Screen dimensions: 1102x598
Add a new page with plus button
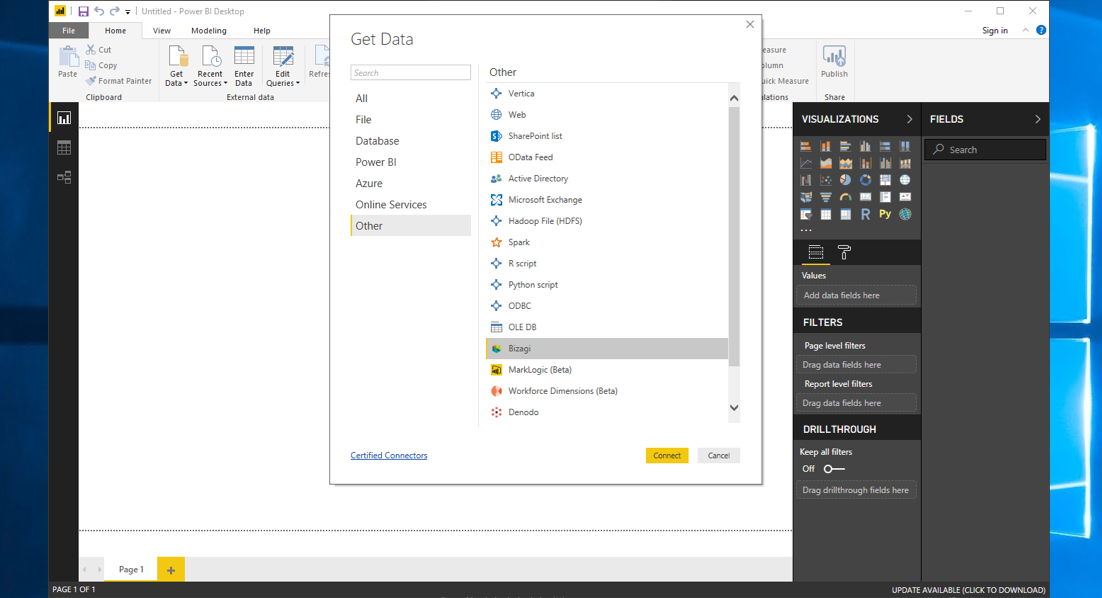pos(171,570)
